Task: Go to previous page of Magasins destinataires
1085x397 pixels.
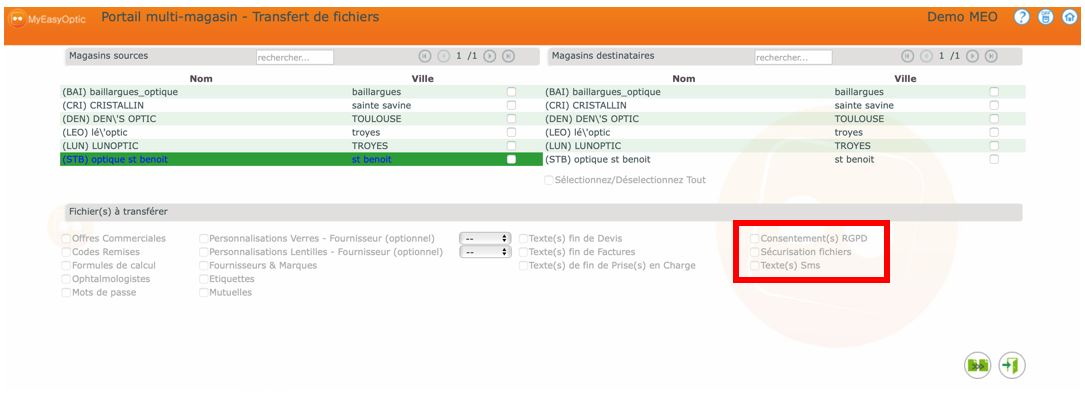Action: click(x=926, y=56)
